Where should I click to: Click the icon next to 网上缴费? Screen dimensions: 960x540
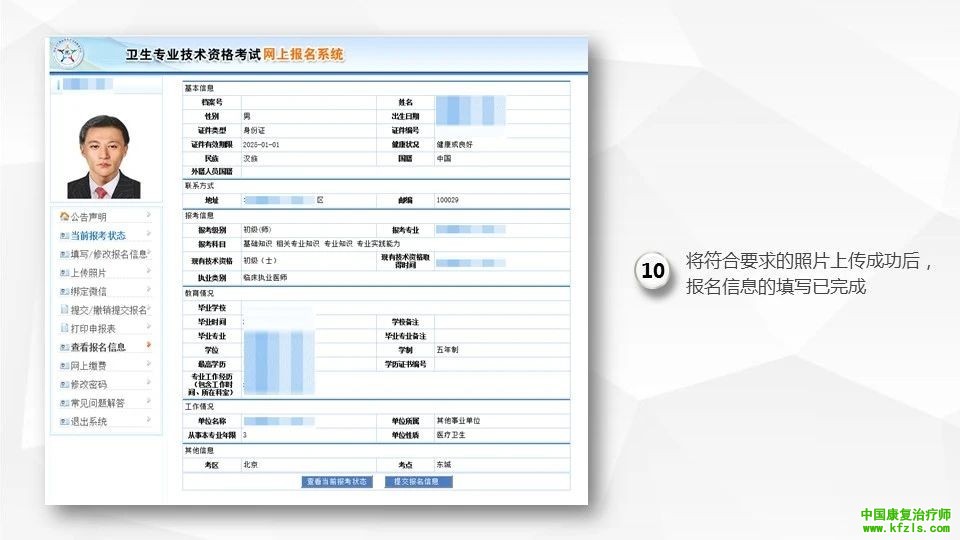(x=65, y=366)
